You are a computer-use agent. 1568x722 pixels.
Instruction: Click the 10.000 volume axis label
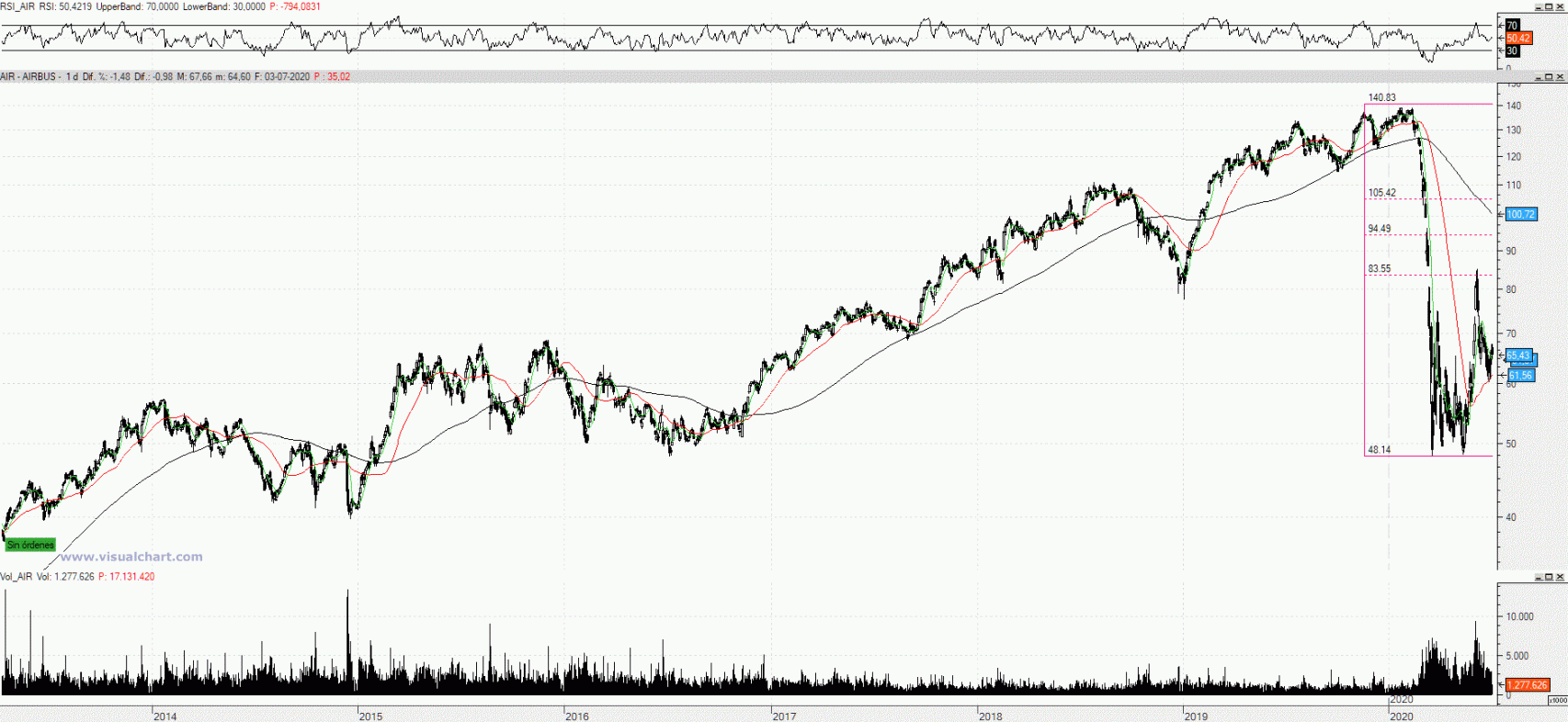coord(1519,616)
